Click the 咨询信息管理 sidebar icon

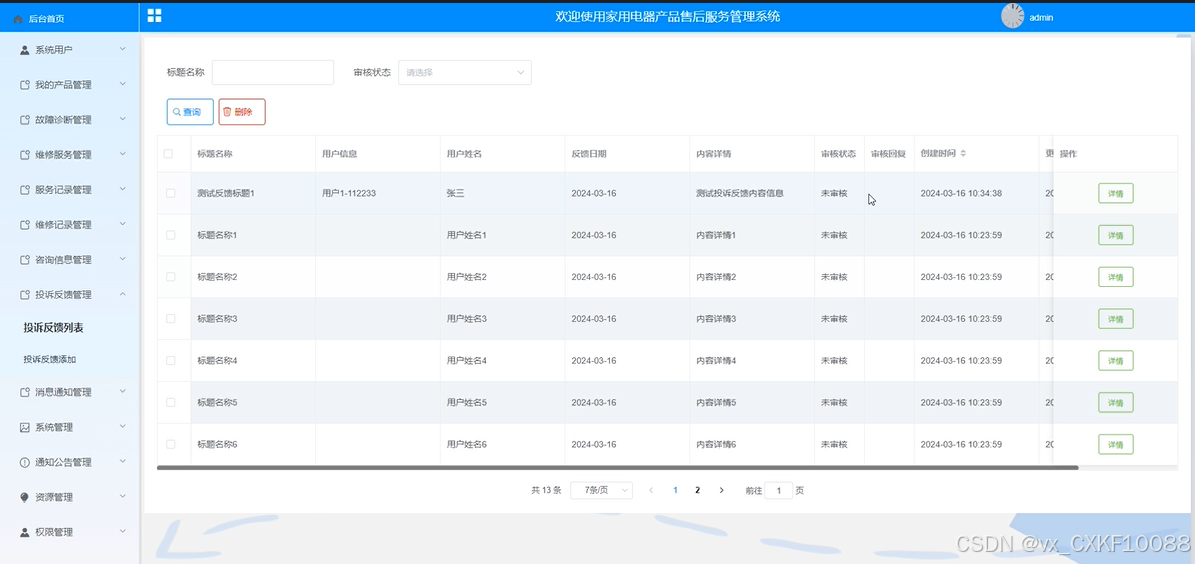24,260
